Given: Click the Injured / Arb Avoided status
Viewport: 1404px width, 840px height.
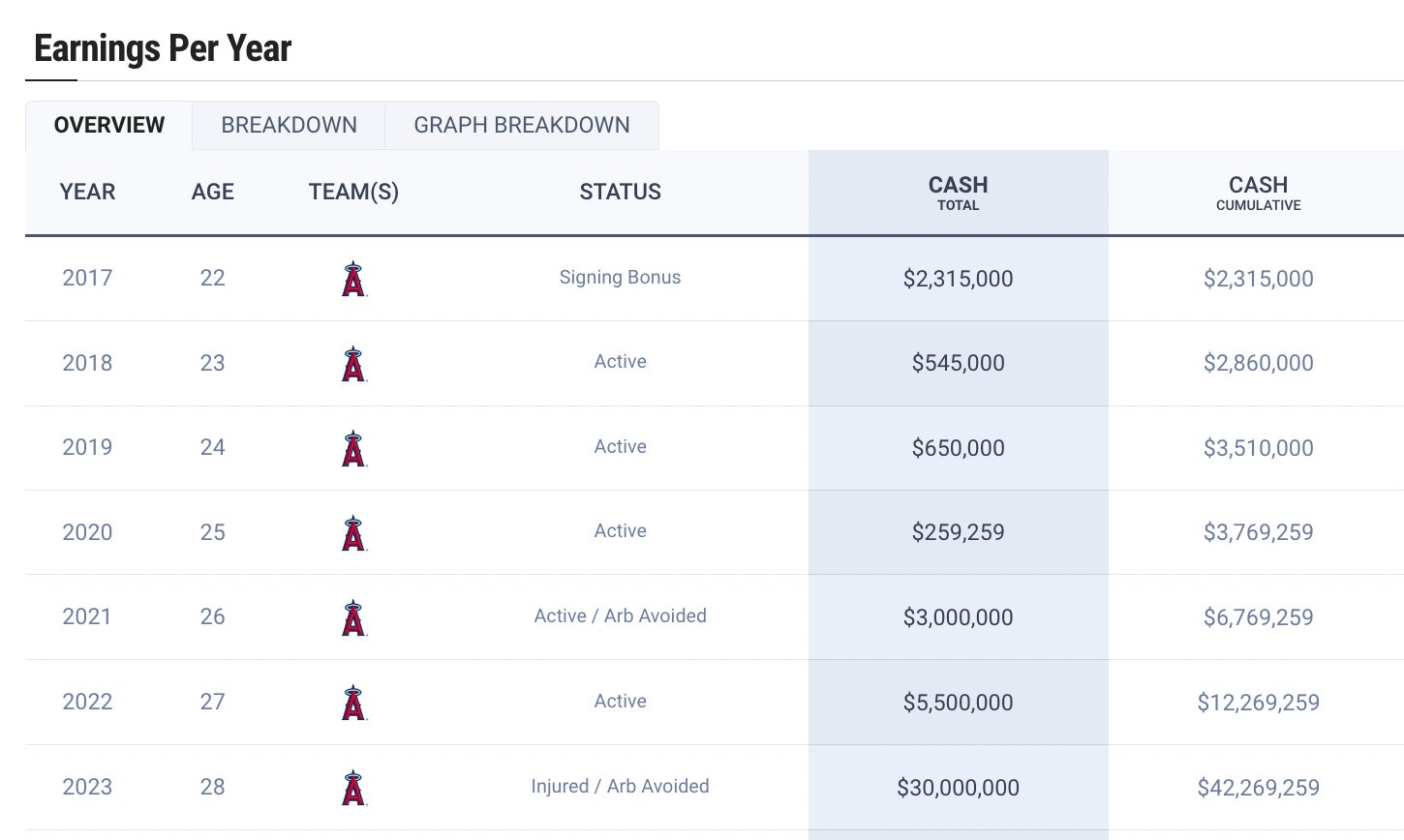Looking at the screenshot, I should click(620, 786).
